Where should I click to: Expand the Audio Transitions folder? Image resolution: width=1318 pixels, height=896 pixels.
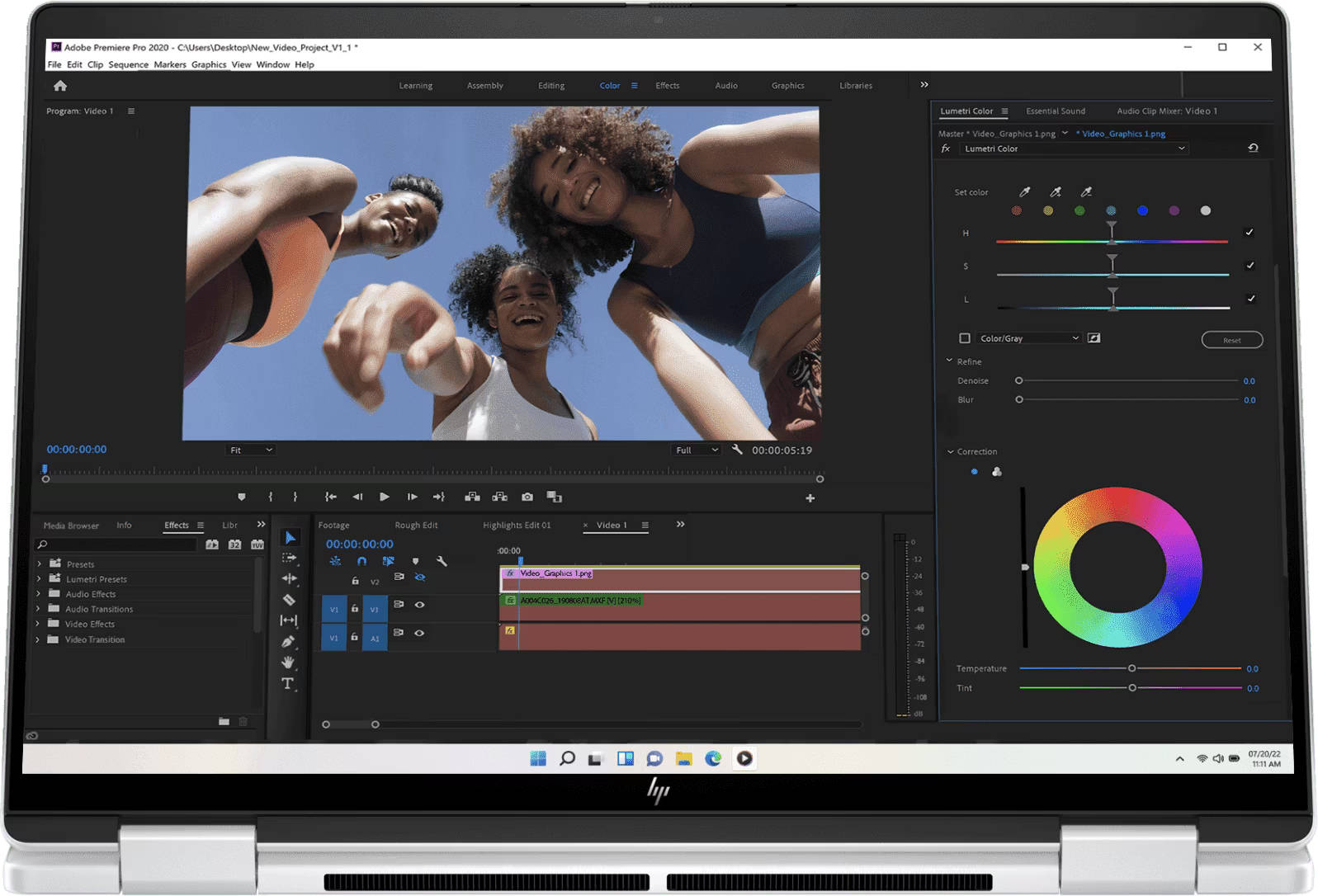coord(38,609)
